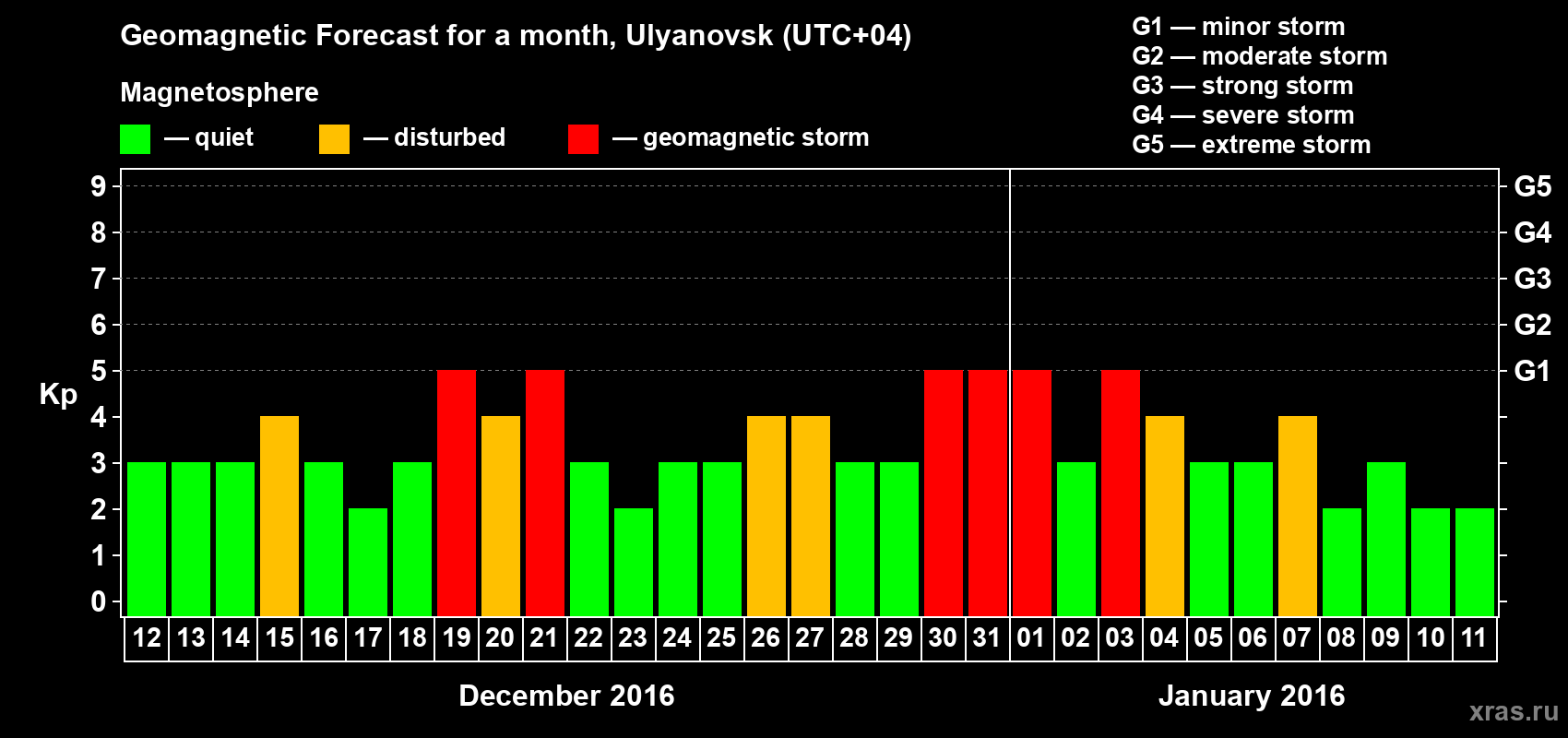Click the Geomagnetic Forecast chart title
Viewport: 1568px width, 738px height.
coord(516,36)
